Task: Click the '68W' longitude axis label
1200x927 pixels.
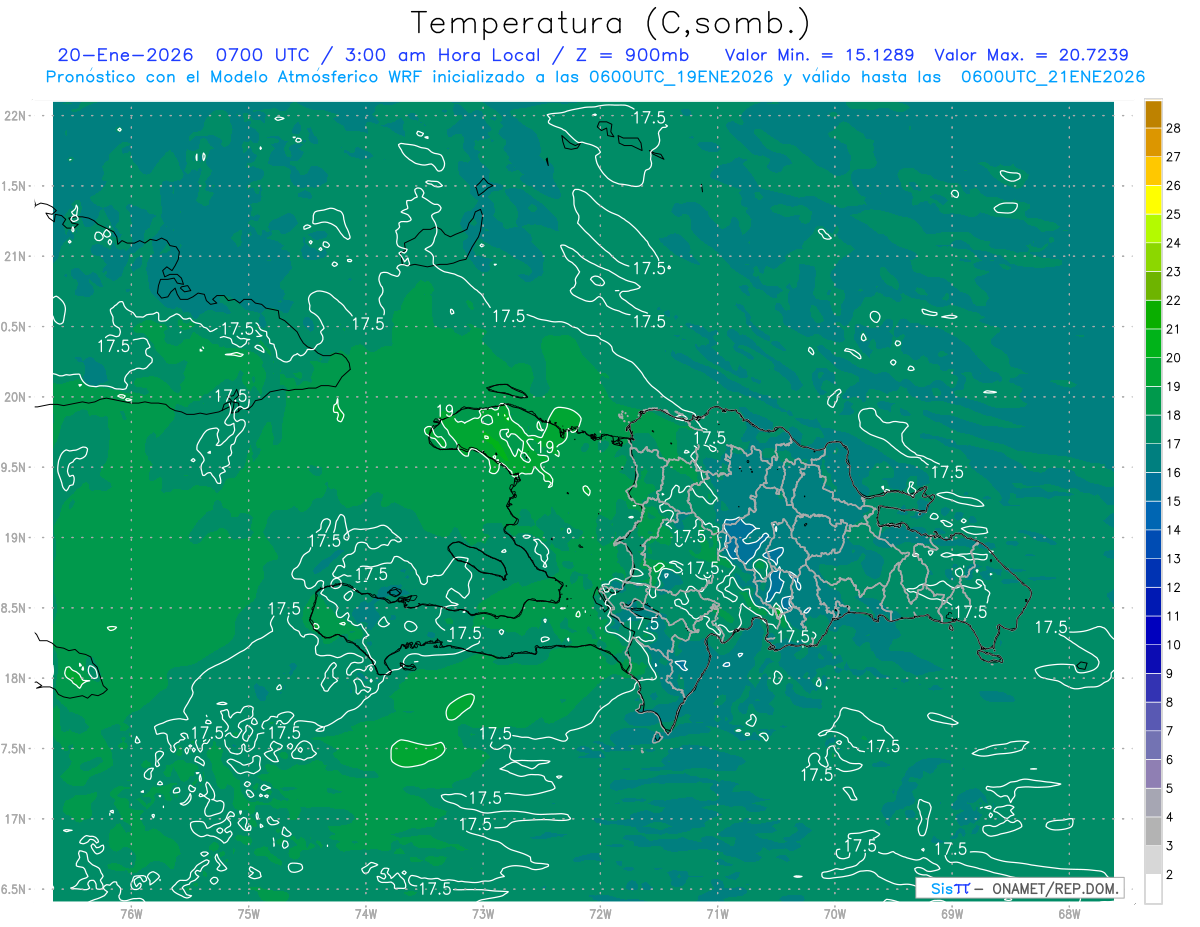Action: pyautogui.click(x=1068, y=913)
